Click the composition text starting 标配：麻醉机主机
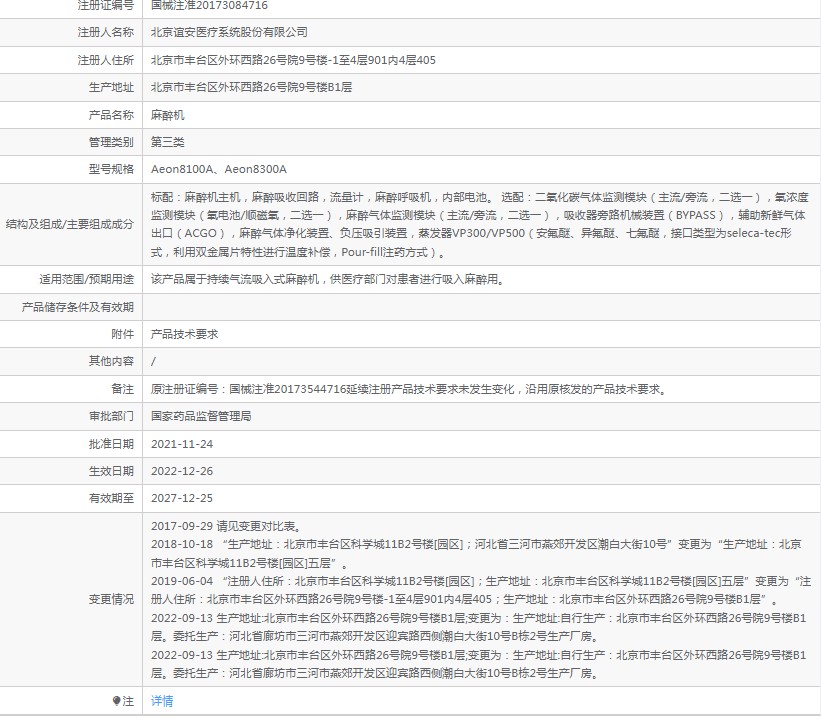821x721 pixels. tap(479, 225)
